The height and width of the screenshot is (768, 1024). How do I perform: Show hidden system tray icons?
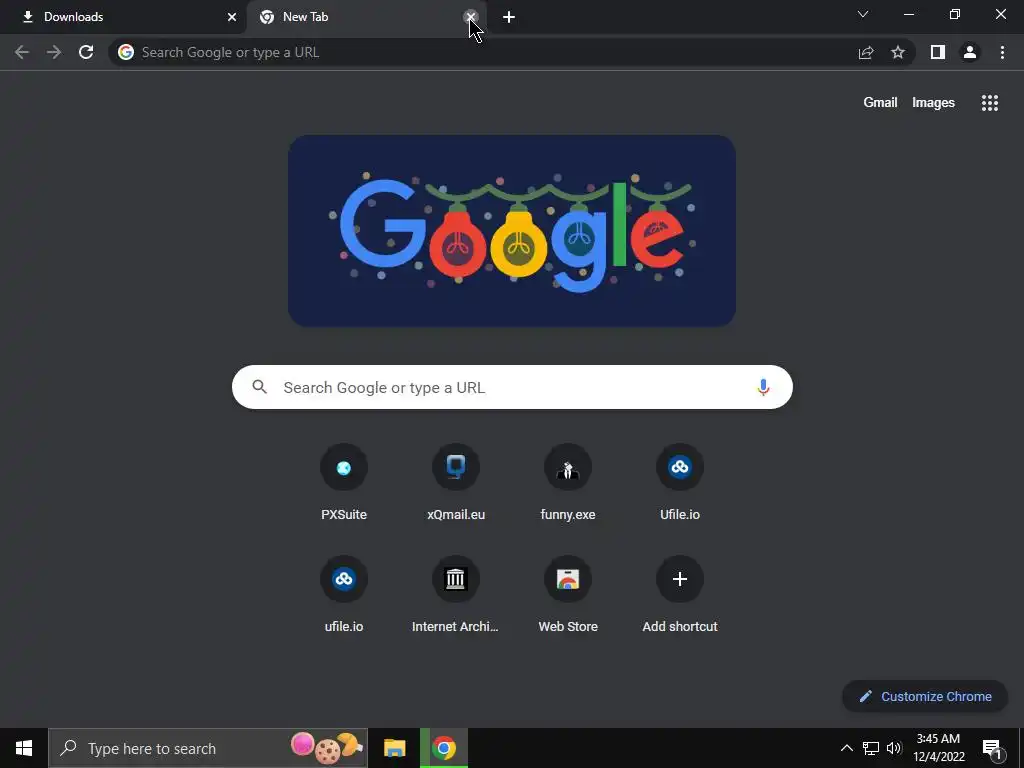point(846,748)
